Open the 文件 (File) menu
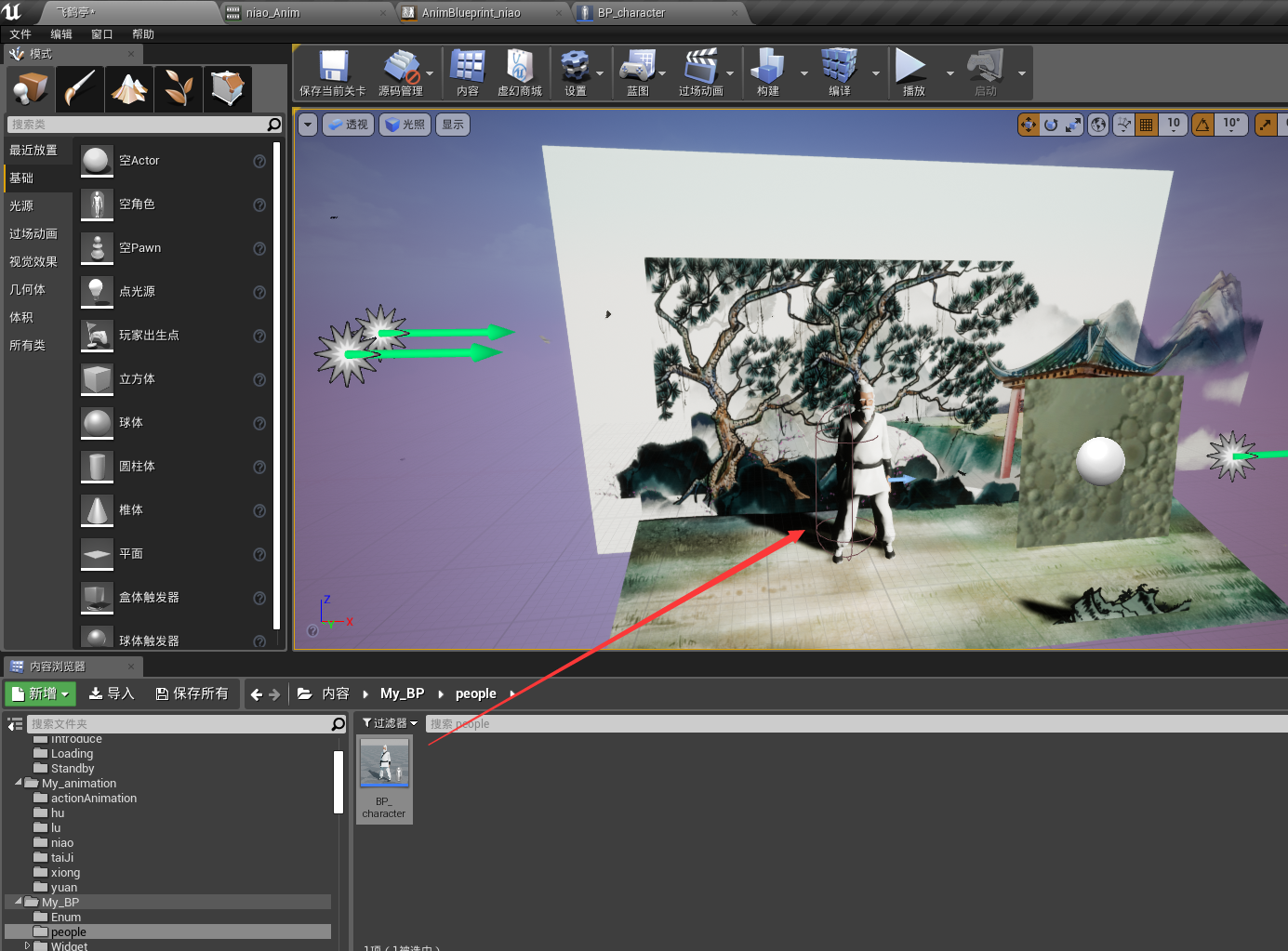 [20, 34]
